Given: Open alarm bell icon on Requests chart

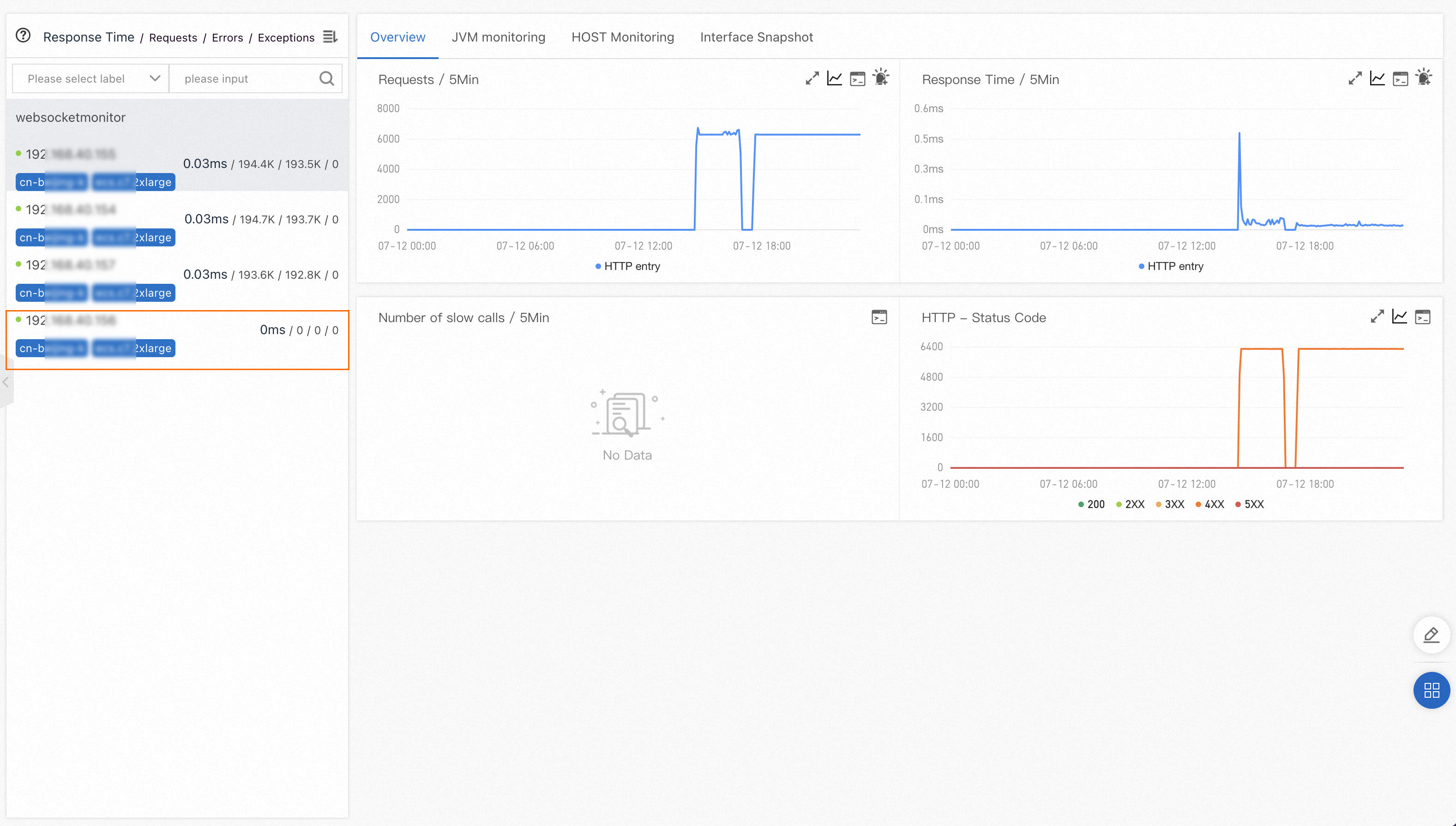Looking at the screenshot, I should coord(881,78).
